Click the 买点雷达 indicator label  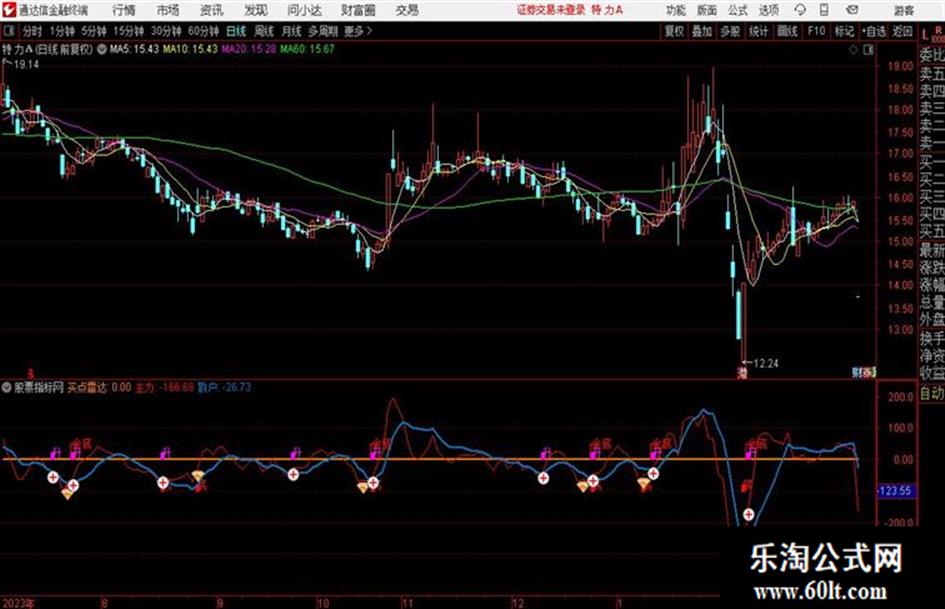click(x=88, y=387)
